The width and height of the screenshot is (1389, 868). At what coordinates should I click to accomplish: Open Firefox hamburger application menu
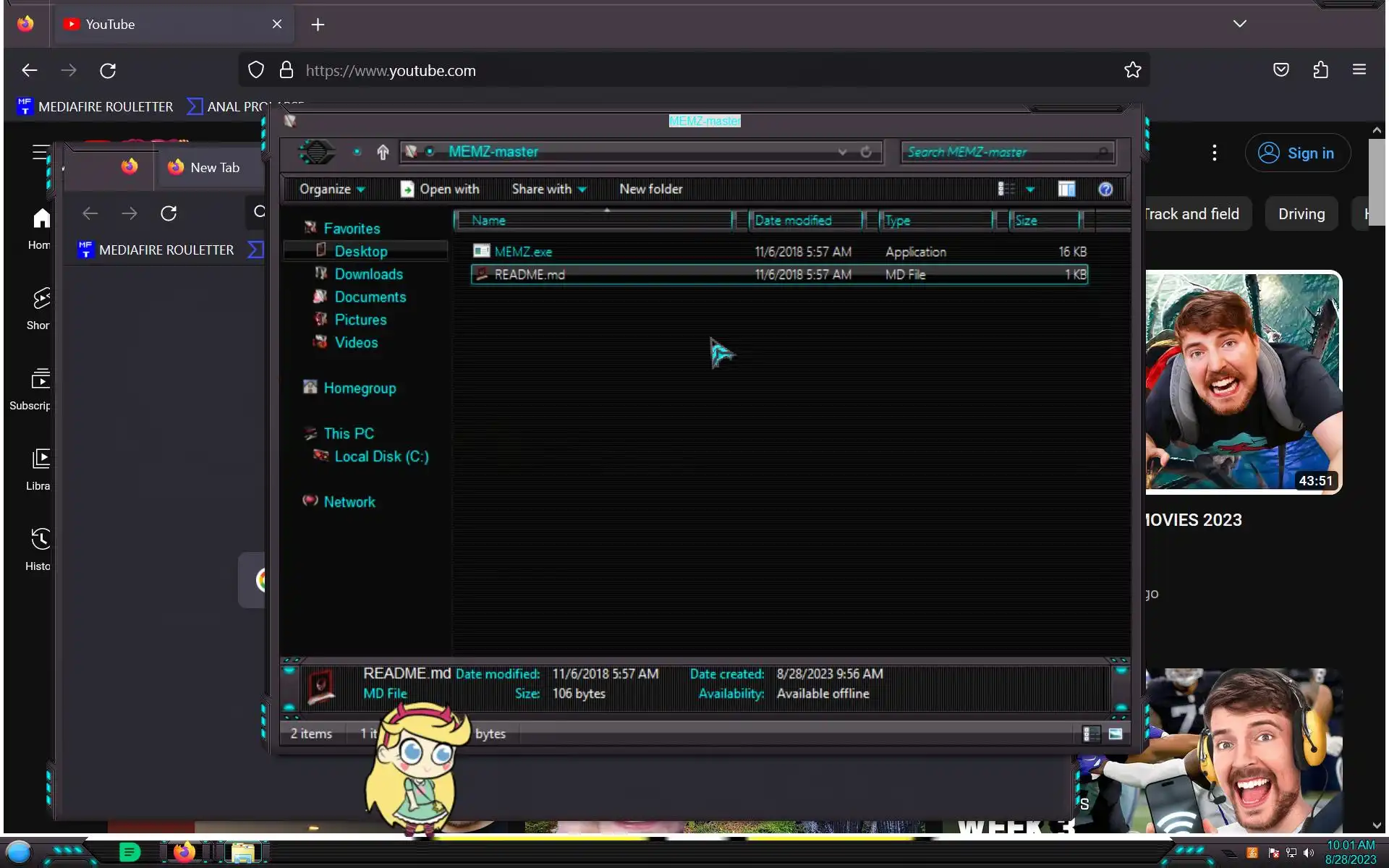(1359, 70)
